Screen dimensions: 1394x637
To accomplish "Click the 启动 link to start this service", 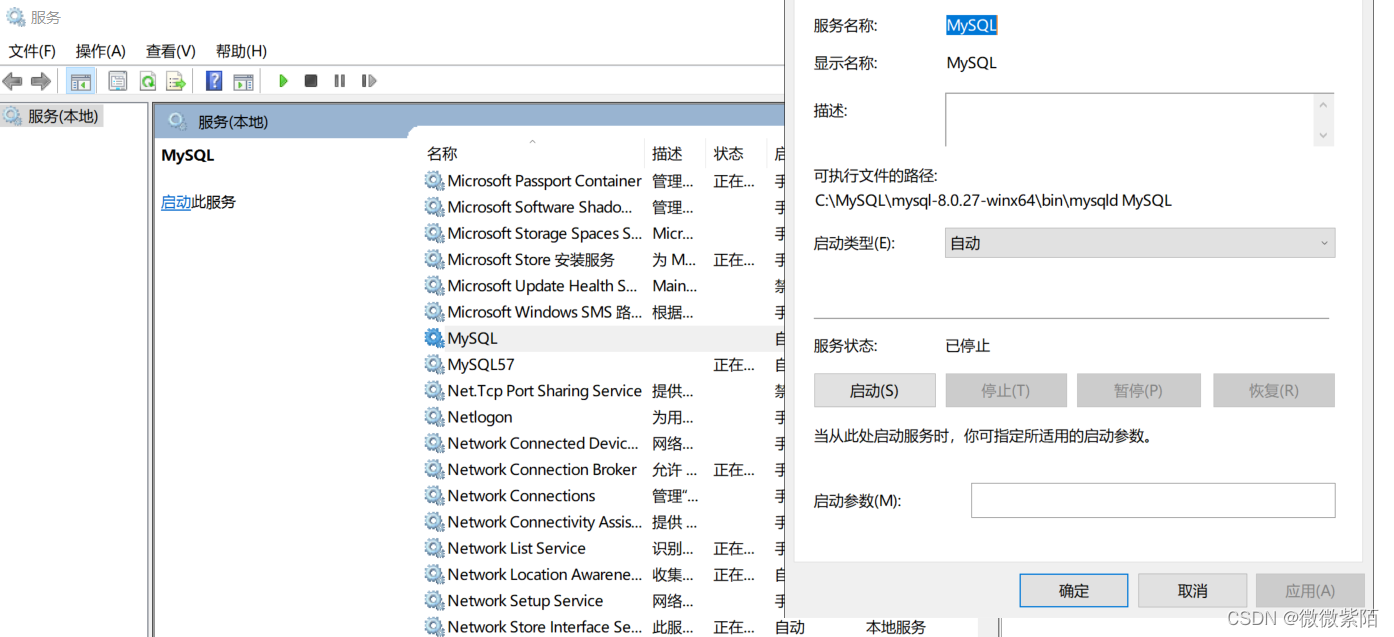I will 176,202.
